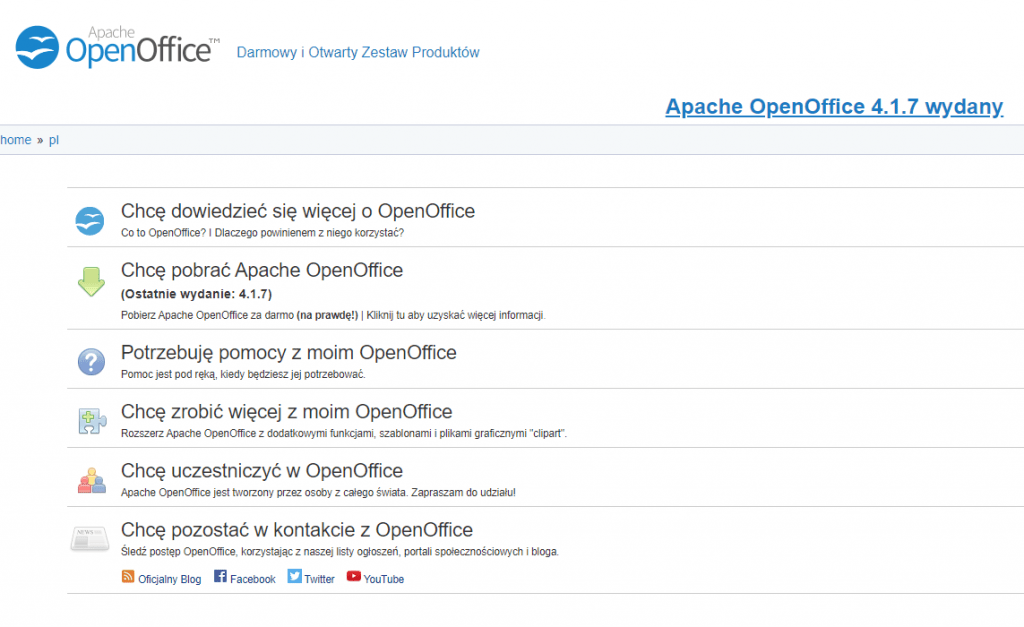Select the question mark help icon
Viewport: 1024px width, 627px height.
click(90, 362)
